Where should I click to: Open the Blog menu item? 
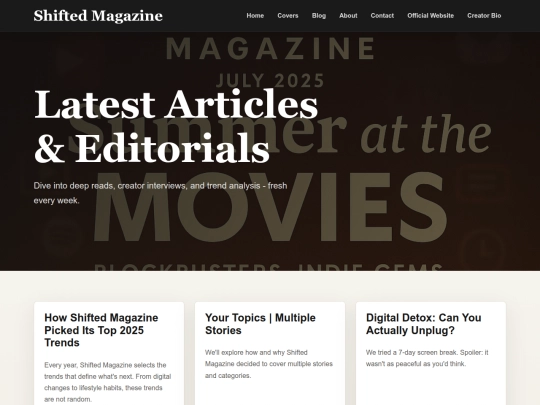pyautogui.click(x=319, y=15)
